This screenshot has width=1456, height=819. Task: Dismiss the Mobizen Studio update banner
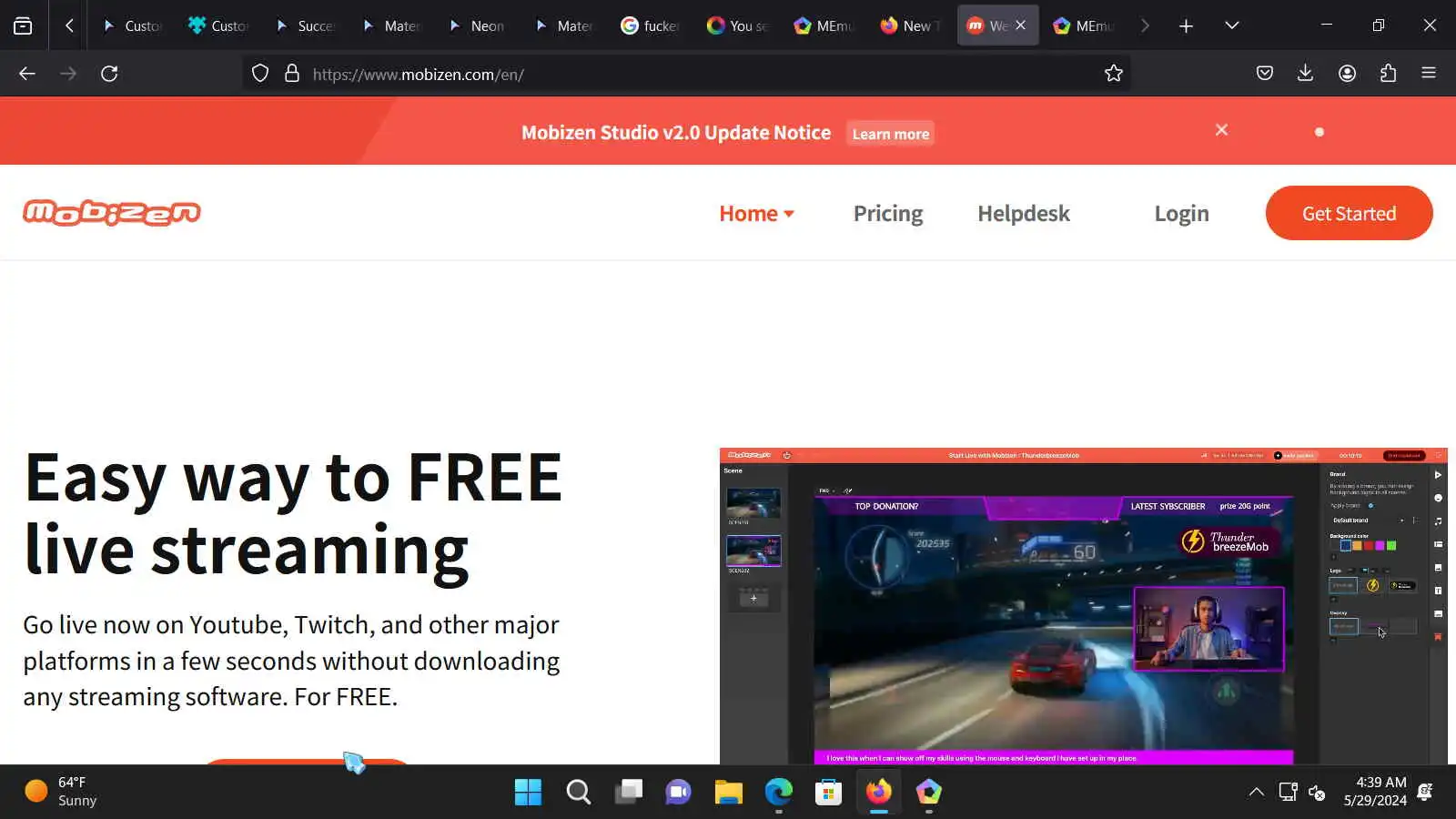pyautogui.click(x=1221, y=130)
